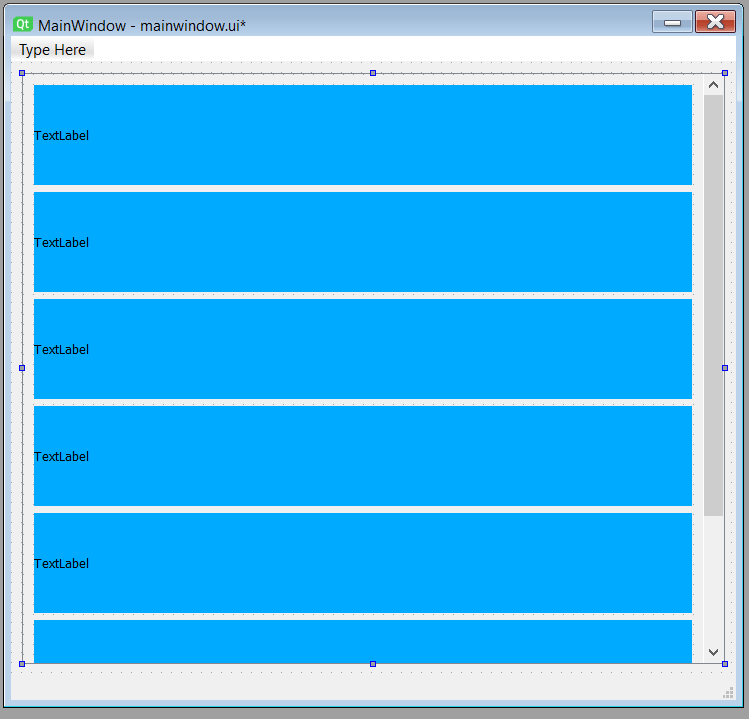Select the first TextLabel from top
Screen dimensions: 749x719
[x=363, y=135]
